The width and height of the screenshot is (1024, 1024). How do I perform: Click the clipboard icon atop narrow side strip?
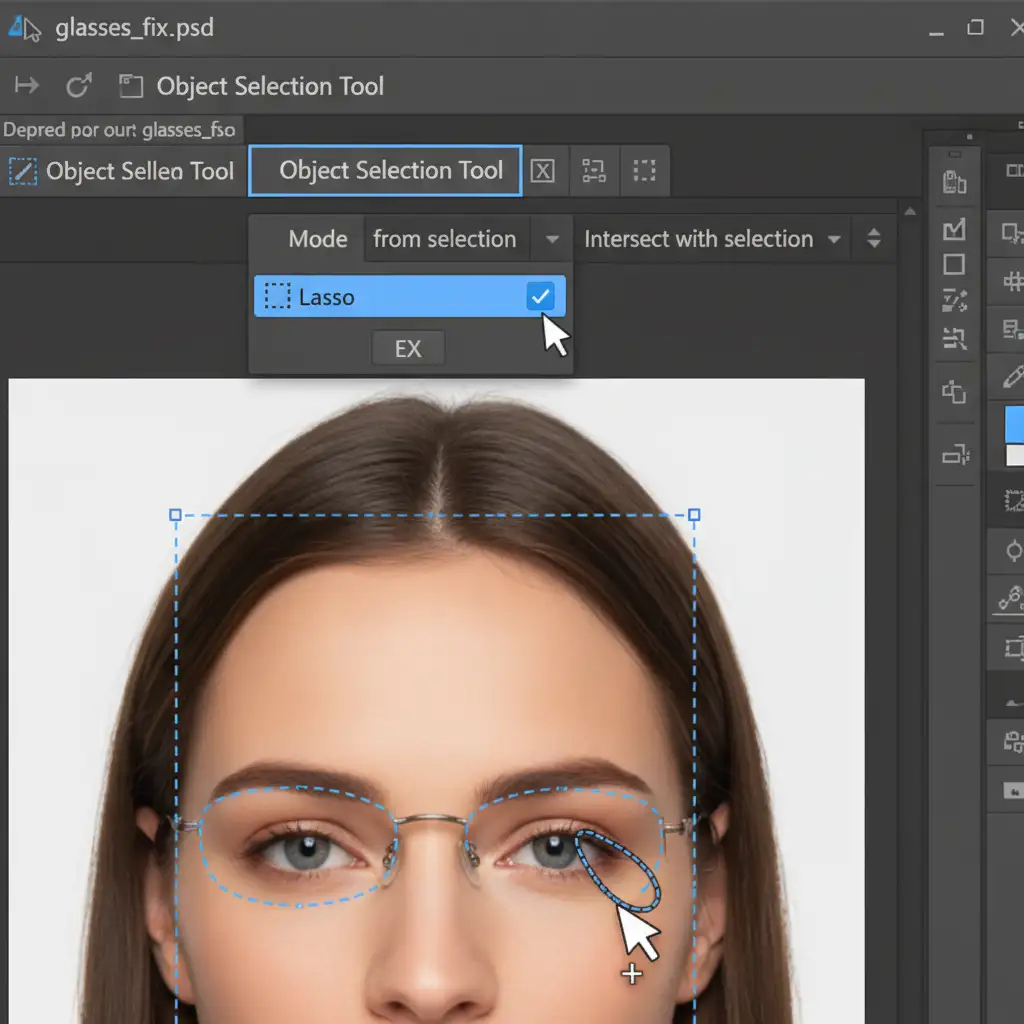tap(954, 182)
